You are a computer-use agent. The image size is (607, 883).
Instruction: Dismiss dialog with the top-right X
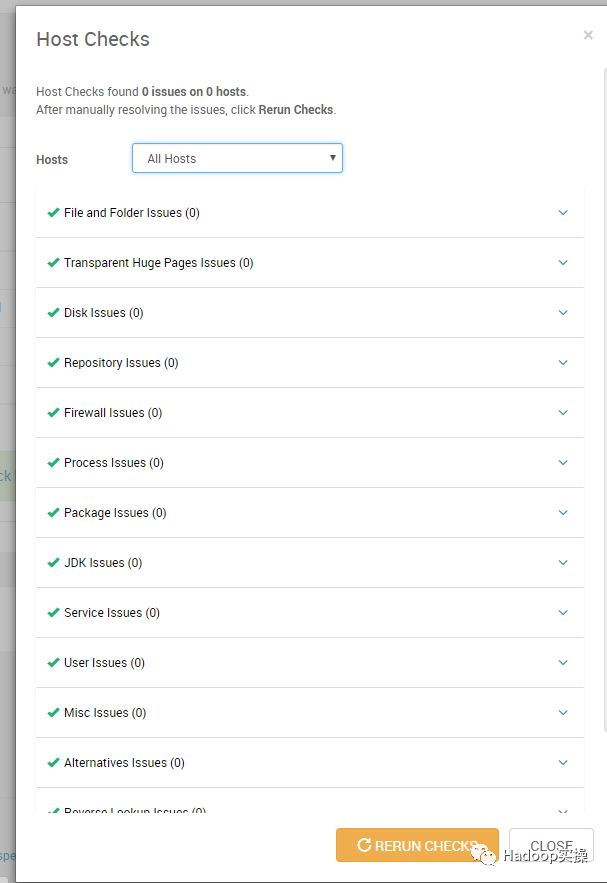588,36
